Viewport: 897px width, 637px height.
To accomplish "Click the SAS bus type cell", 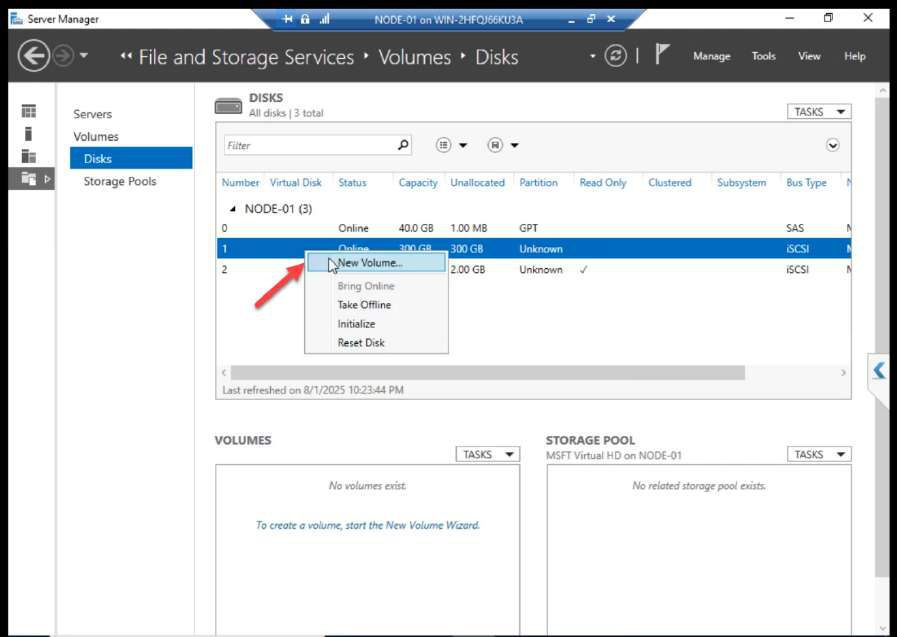I will pos(795,228).
